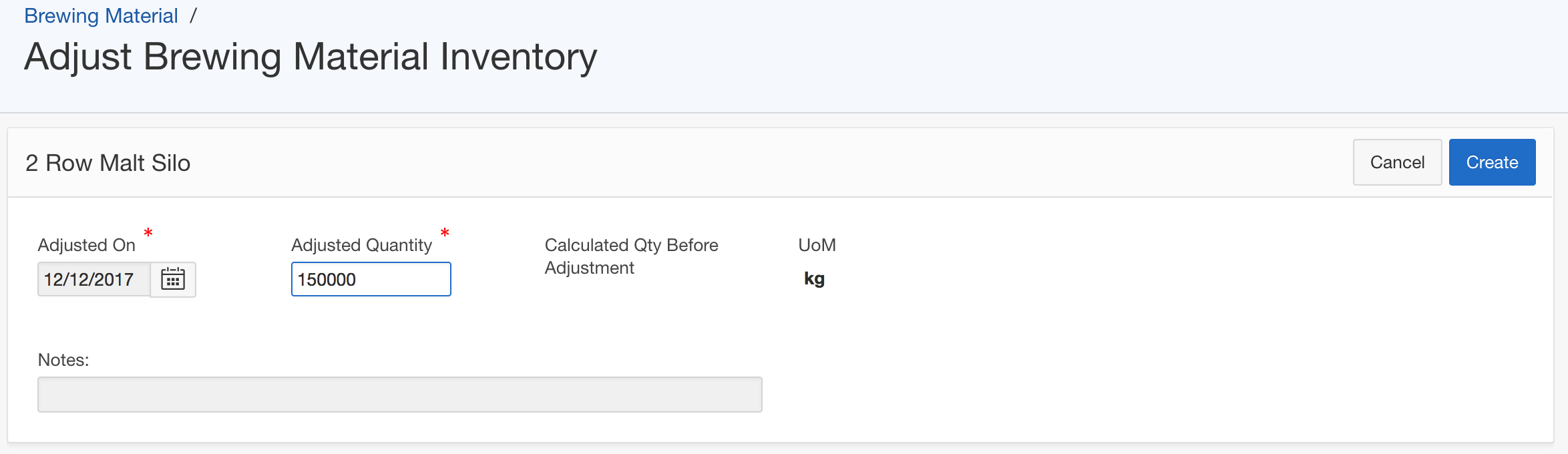Click the kg unit value
The width and height of the screenshot is (1568, 454).
[x=814, y=278]
